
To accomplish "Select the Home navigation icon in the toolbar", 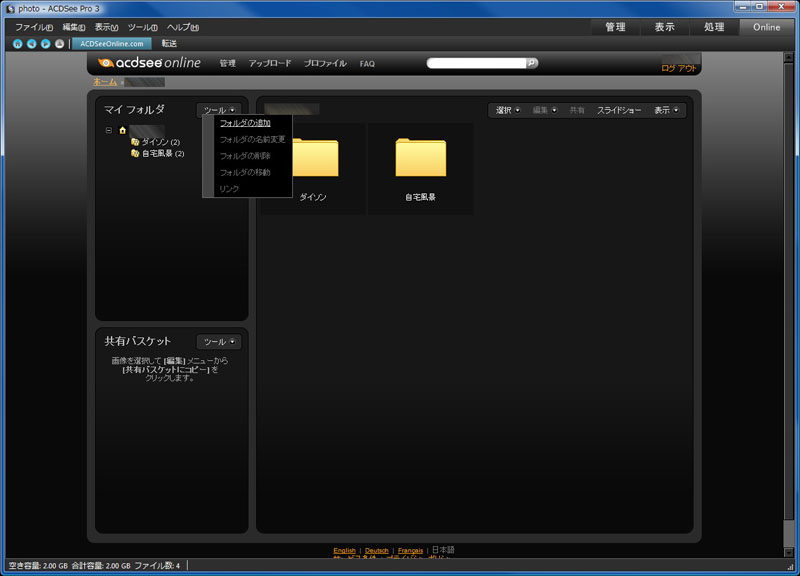I will coord(17,43).
